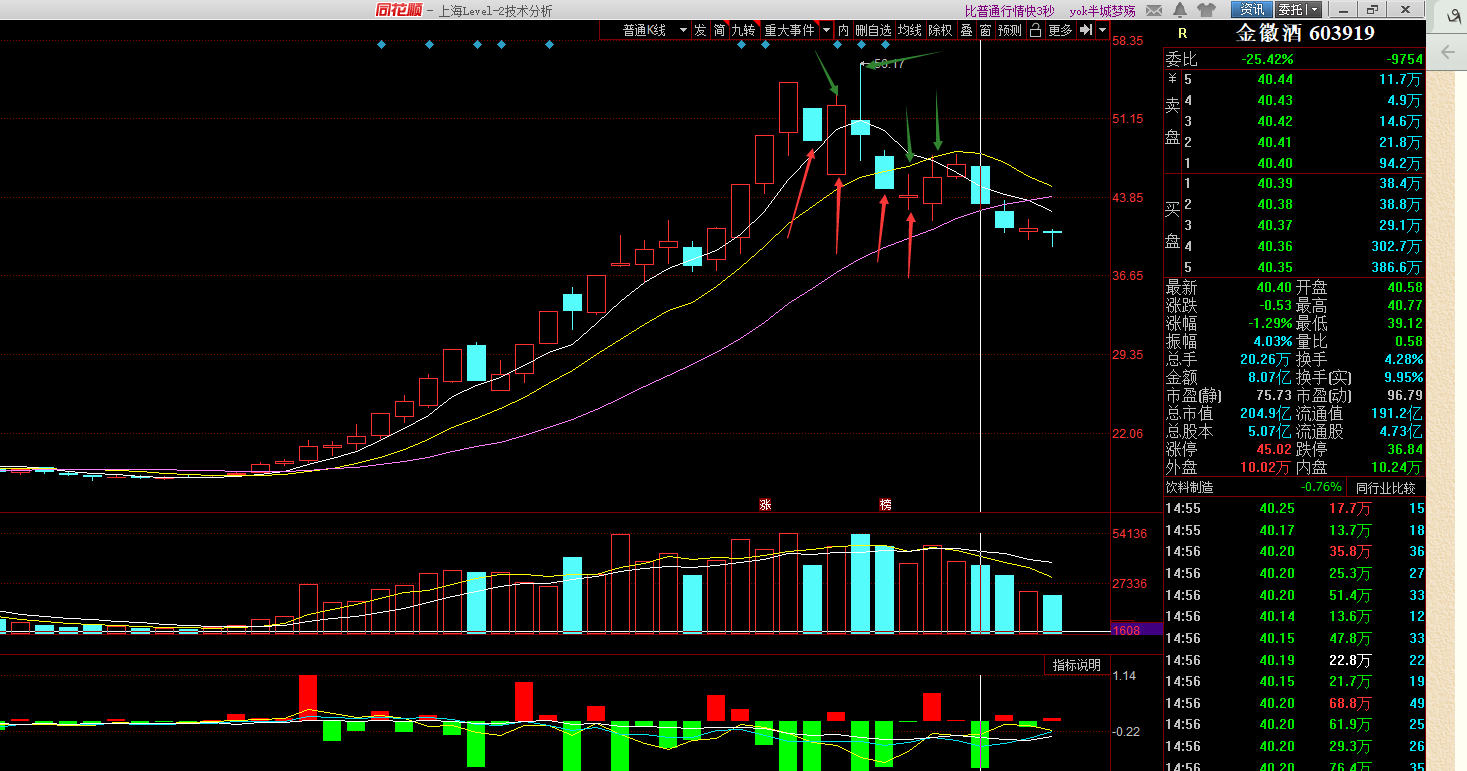Click the 饮料制造 industry label
This screenshot has width=1467, height=771.
pyautogui.click(x=1189, y=488)
